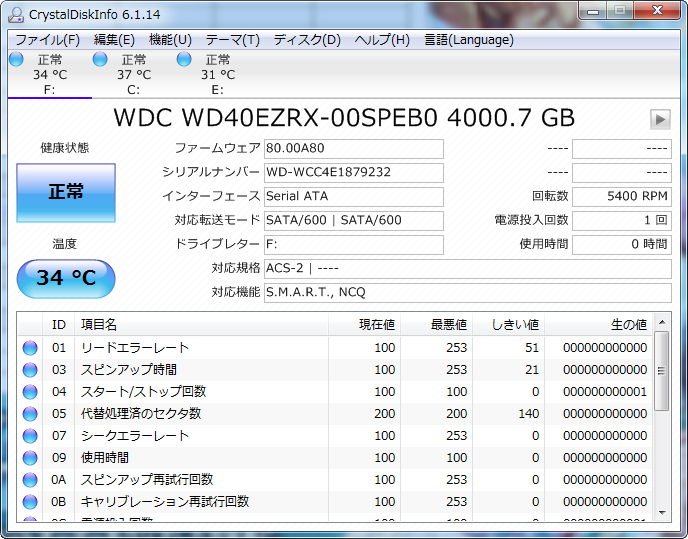
Task: Click the 正常 health status button
Action: (x=66, y=193)
